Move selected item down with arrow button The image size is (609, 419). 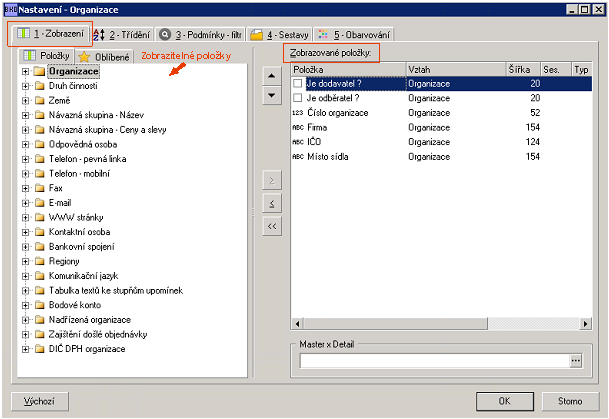click(272, 95)
